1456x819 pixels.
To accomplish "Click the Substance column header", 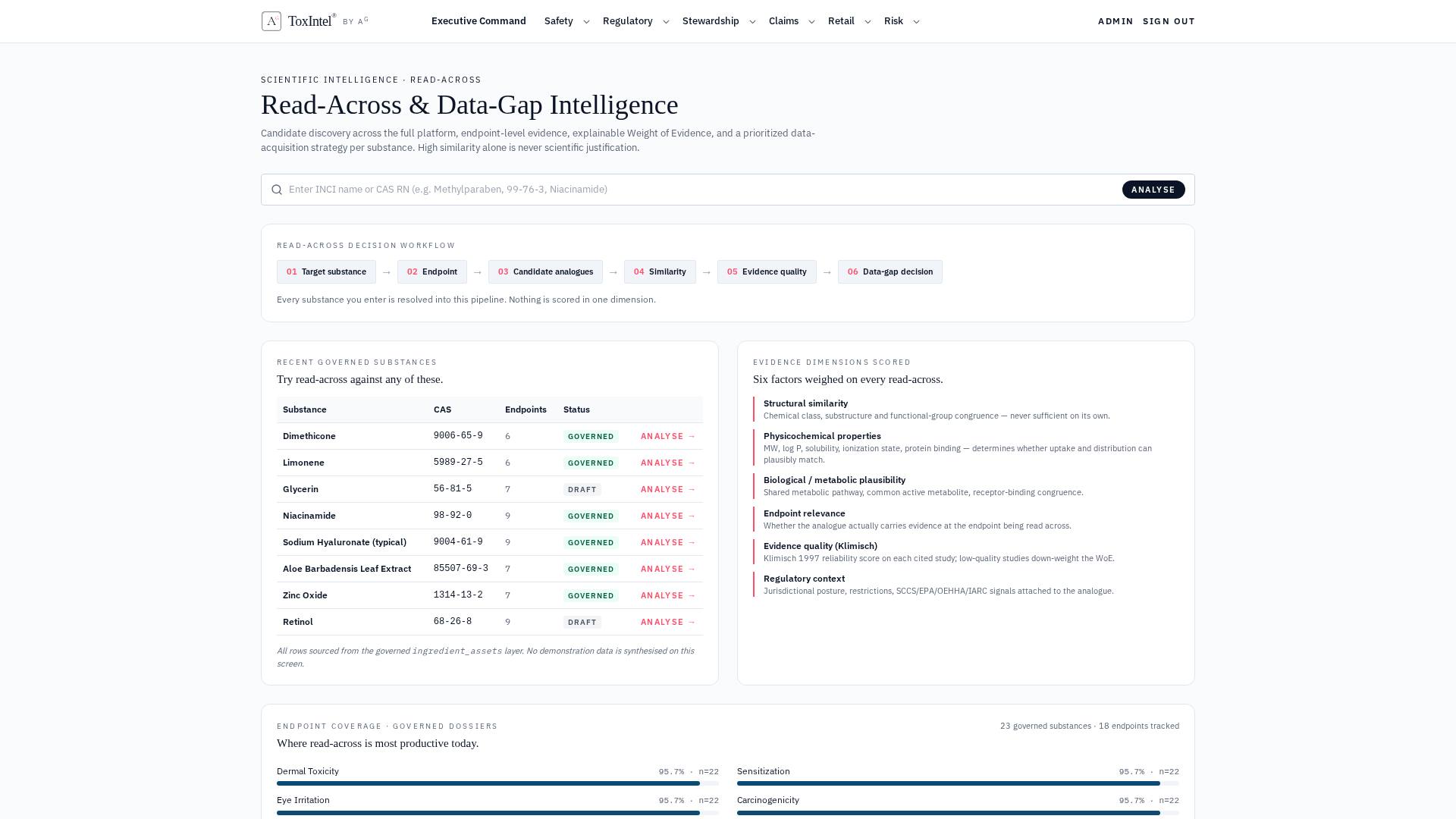I will coord(305,409).
